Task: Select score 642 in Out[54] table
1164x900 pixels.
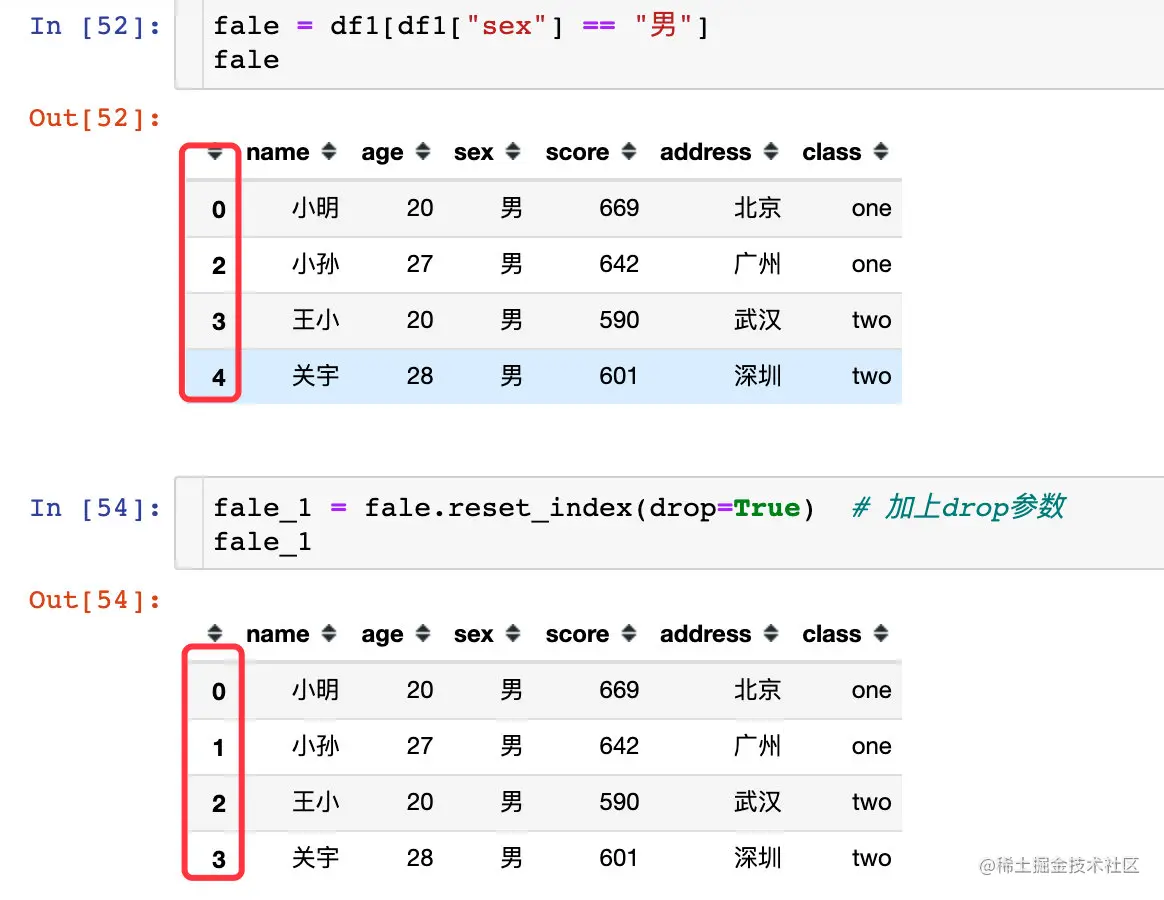Action: tap(619, 746)
